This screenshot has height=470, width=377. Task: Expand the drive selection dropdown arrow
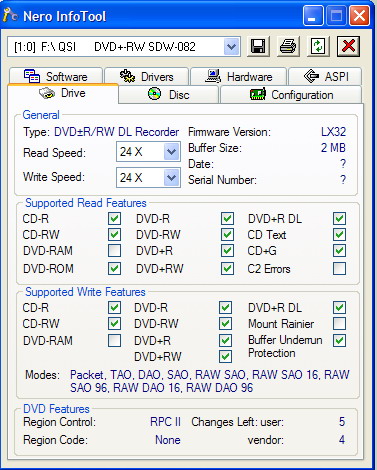coord(232,47)
